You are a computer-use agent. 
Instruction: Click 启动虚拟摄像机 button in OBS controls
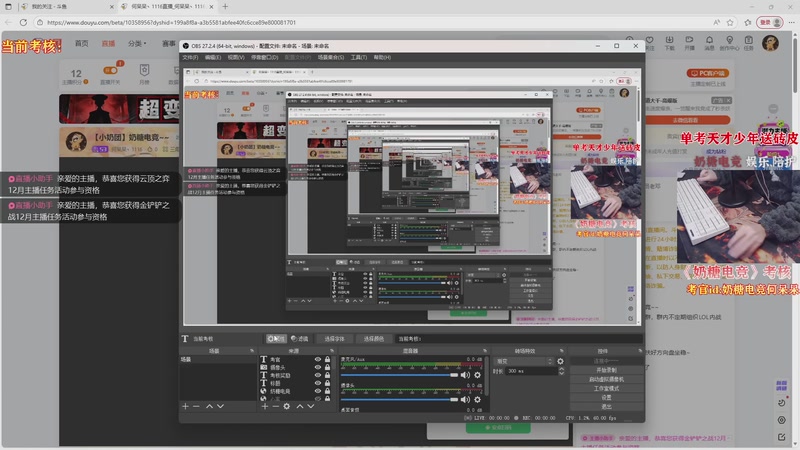(606, 379)
